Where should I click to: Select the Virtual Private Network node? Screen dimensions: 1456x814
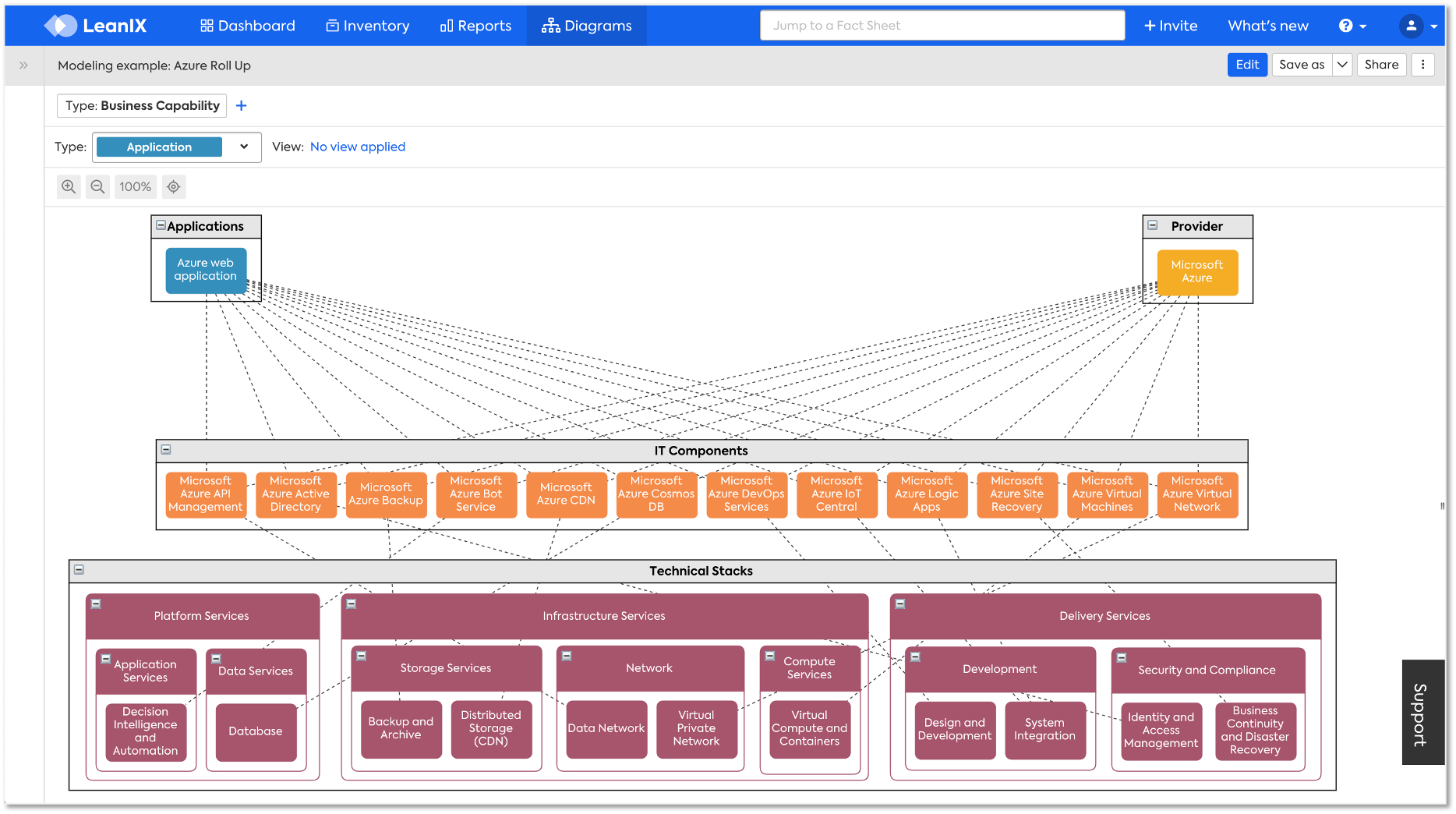[x=696, y=729]
